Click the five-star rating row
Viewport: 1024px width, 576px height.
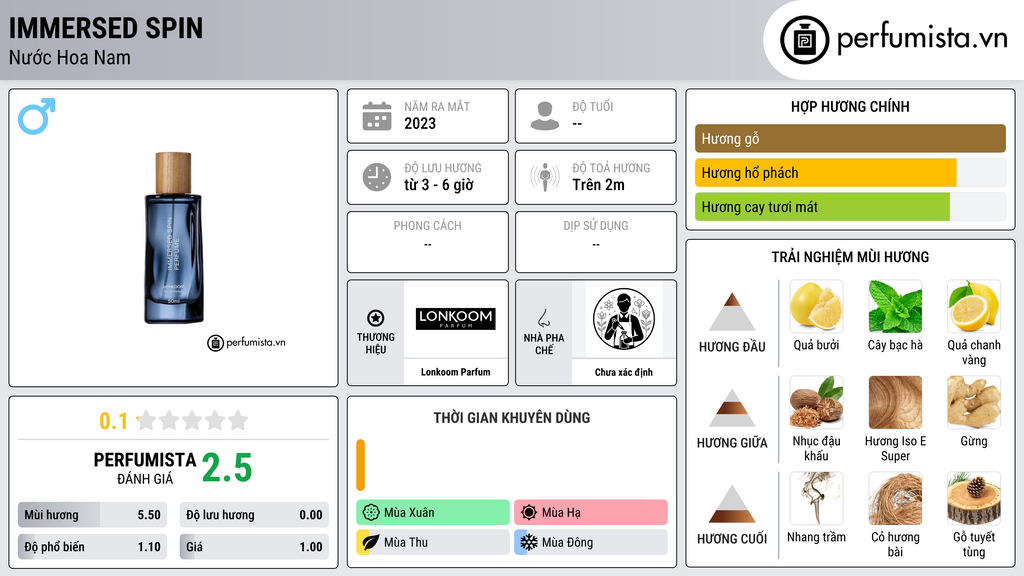point(192,421)
